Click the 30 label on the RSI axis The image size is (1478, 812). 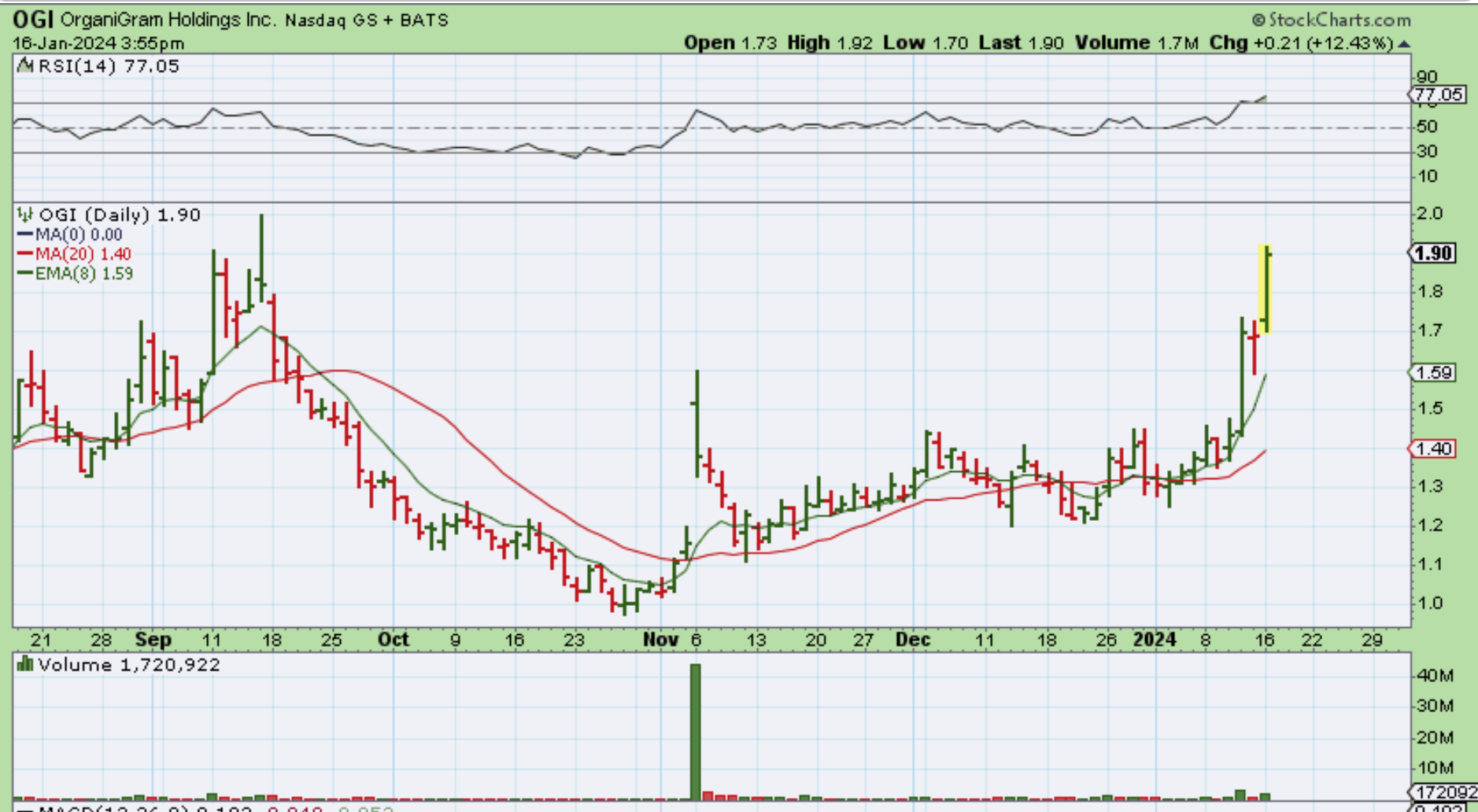coord(1428,151)
